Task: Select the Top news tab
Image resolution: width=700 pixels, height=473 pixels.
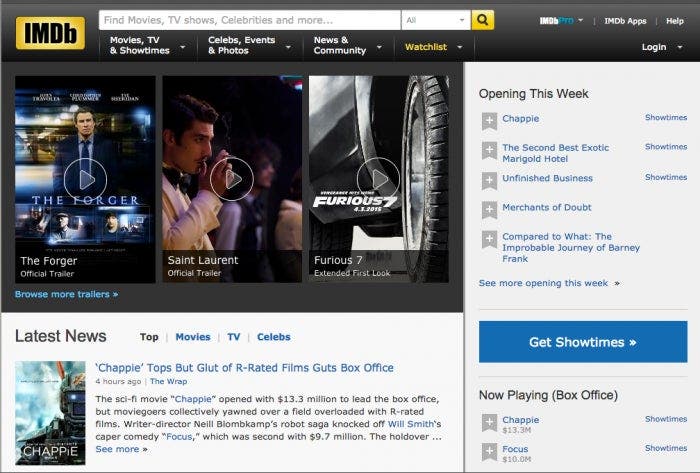Action: click(x=149, y=337)
